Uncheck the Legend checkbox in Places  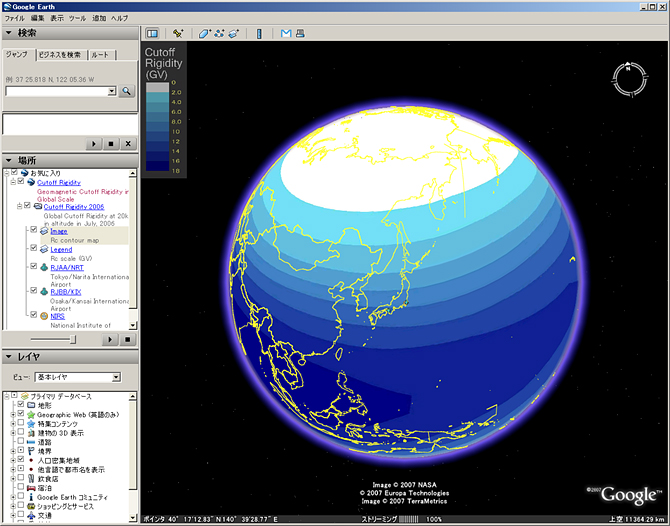point(33,248)
